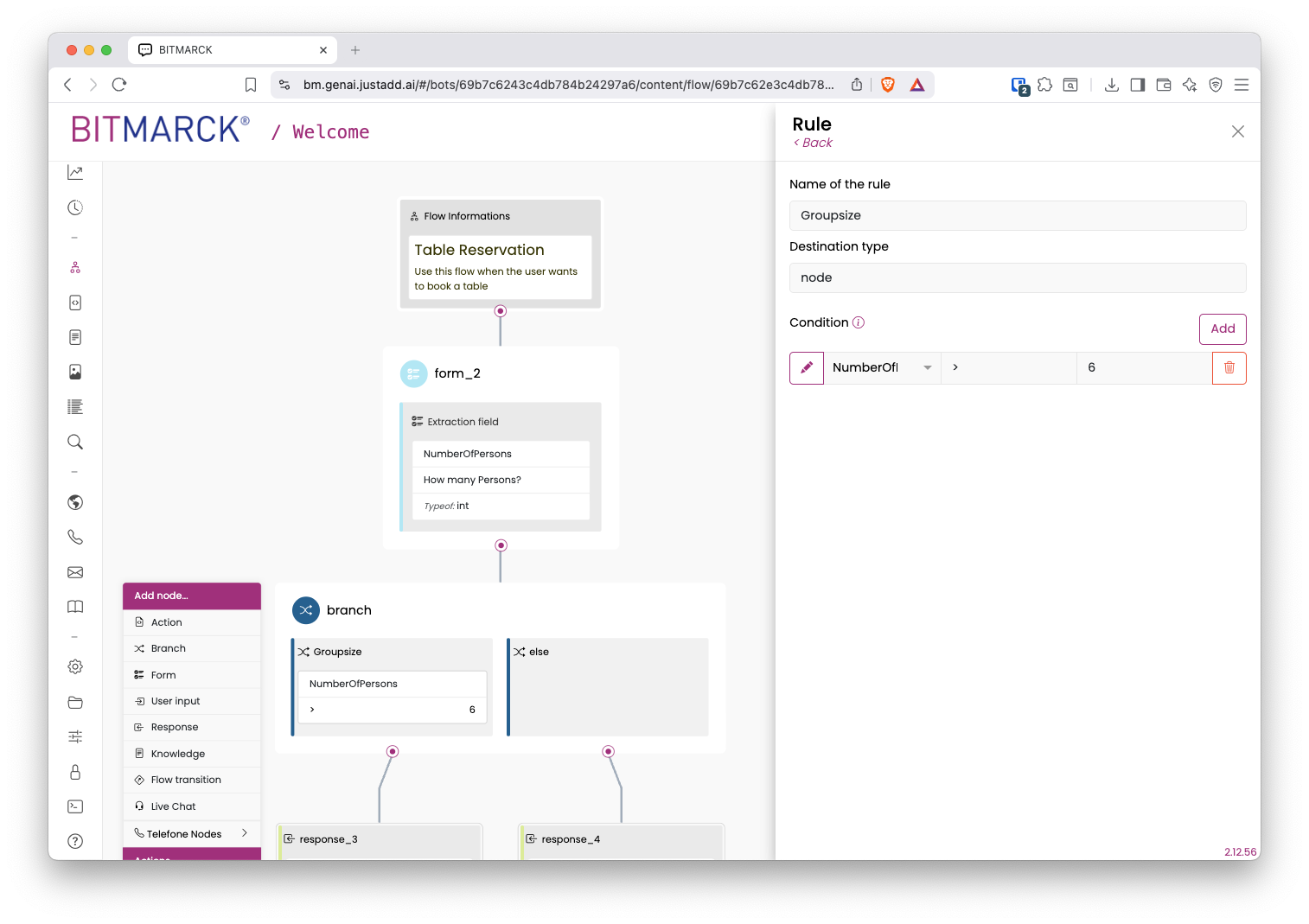
Task: Open the folder sidebar icon
Action: tap(75, 702)
